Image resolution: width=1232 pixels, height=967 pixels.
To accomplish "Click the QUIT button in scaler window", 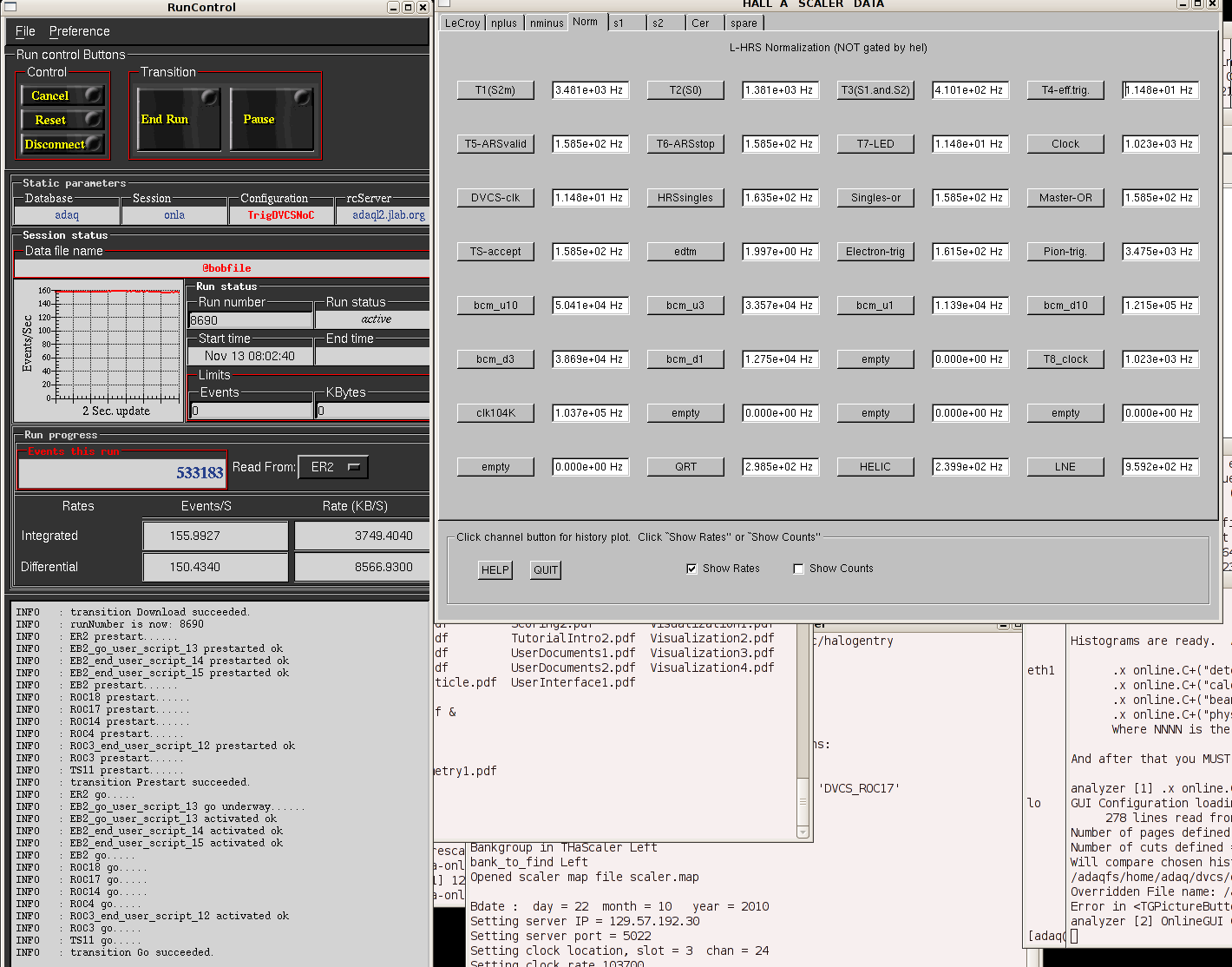I will click(546, 569).
